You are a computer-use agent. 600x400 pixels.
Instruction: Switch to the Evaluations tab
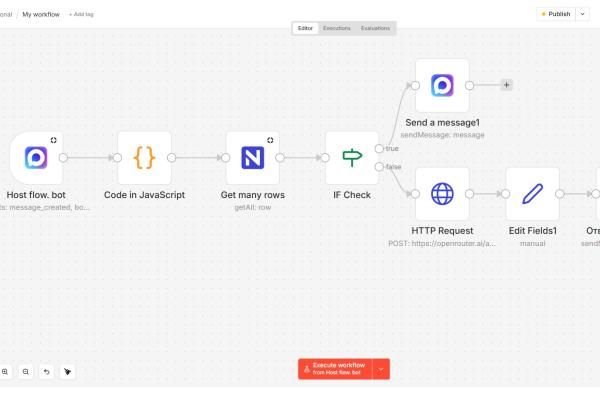376,28
